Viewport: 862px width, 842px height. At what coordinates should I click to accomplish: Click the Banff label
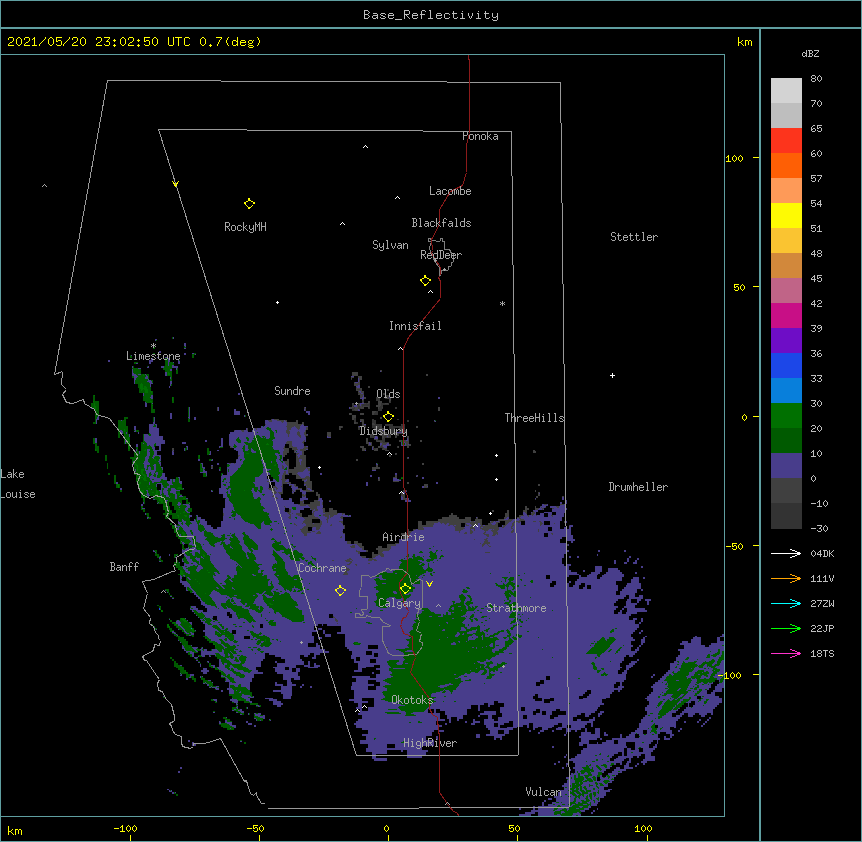[x=124, y=567]
